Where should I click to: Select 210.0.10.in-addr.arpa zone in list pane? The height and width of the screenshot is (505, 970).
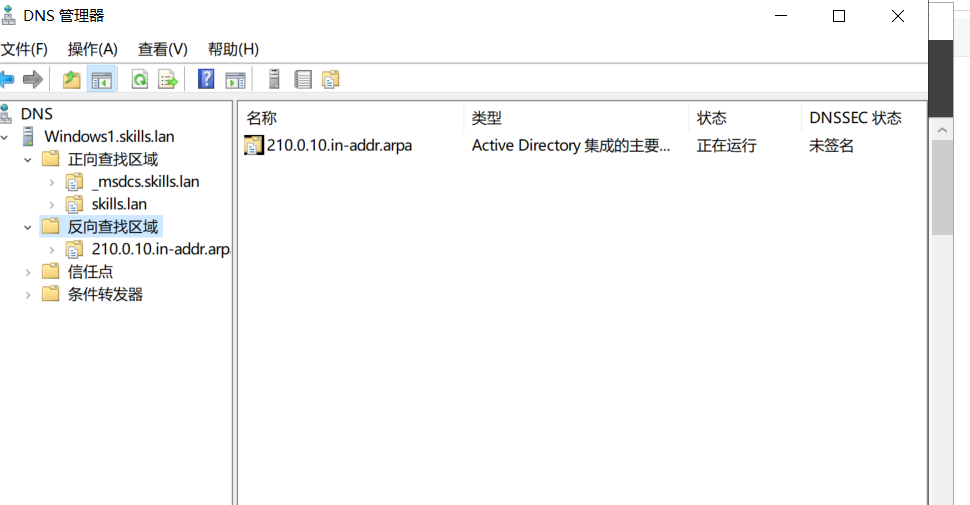point(339,145)
